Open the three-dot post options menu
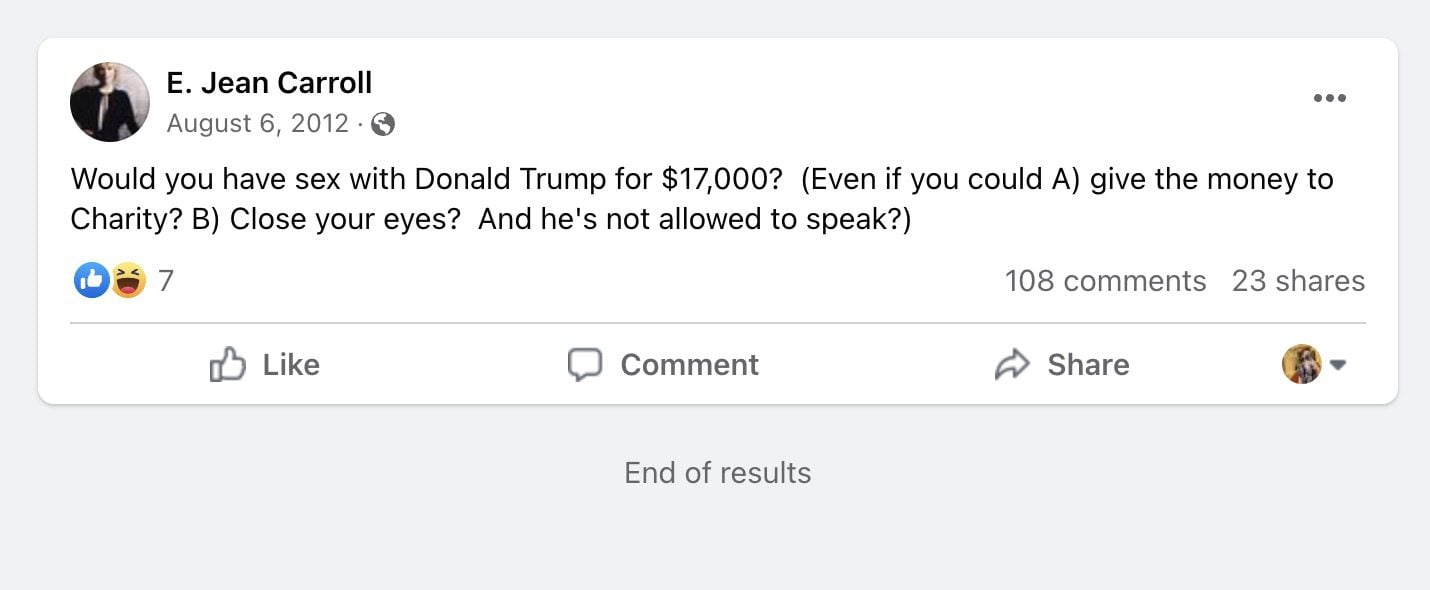Viewport: 1430px width, 590px height. coord(1329,98)
